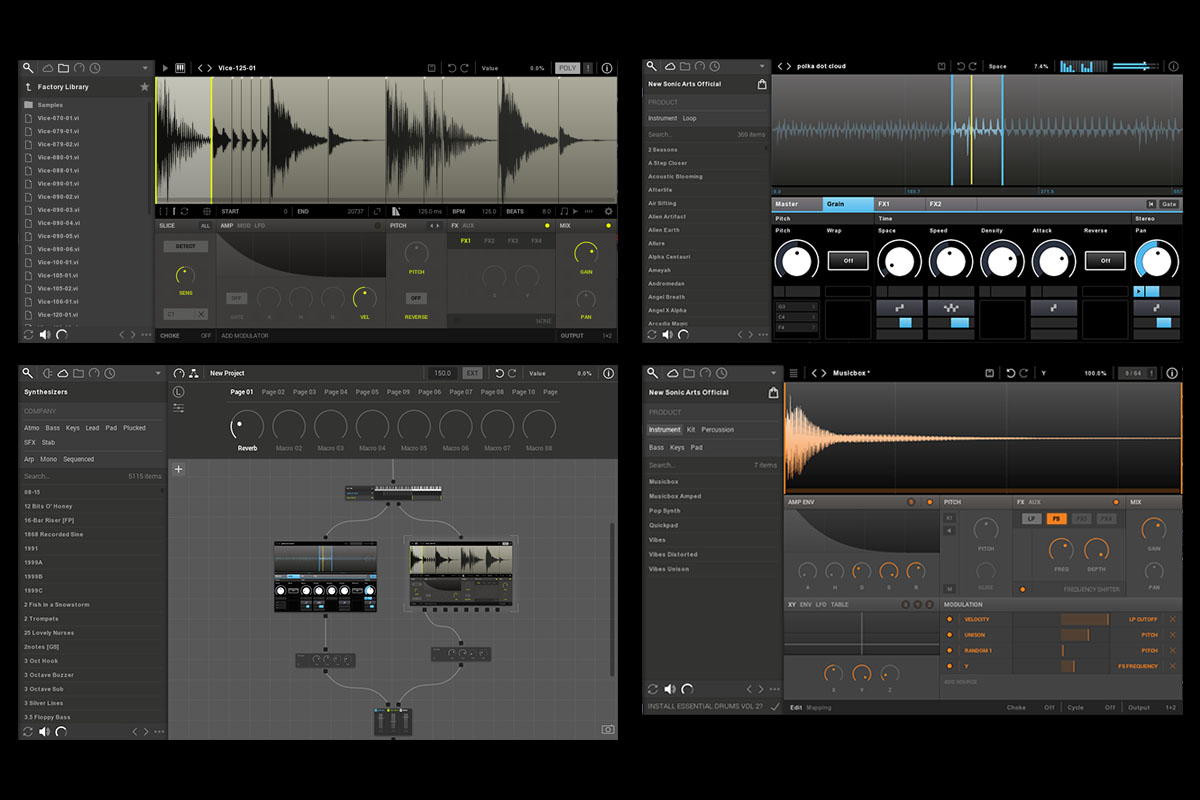The height and width of the screenshot is (800, 1200).
Task: Click camera icon in patch canvas corner
Action: coord(607,730)
